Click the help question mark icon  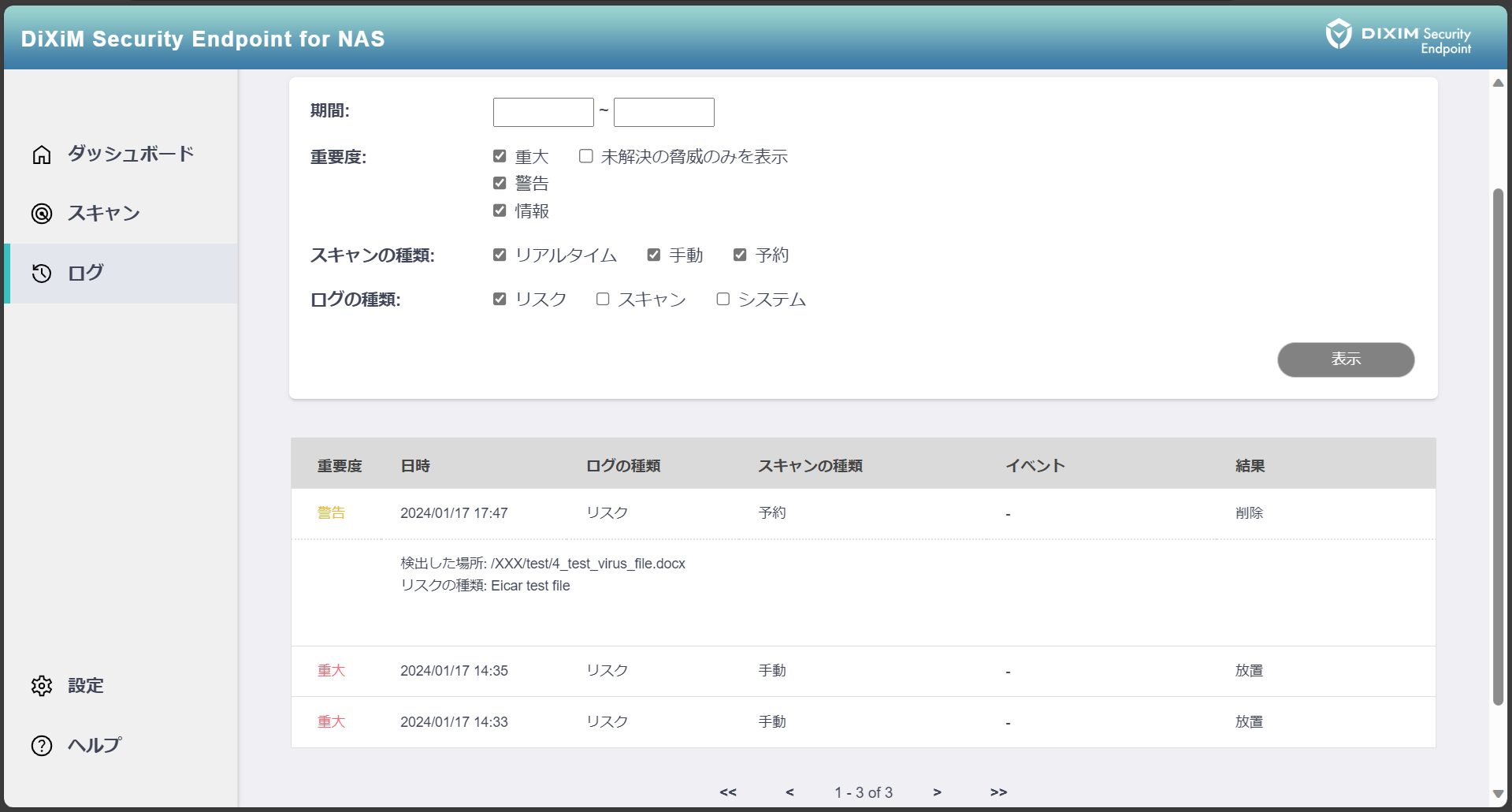(42, 746)
